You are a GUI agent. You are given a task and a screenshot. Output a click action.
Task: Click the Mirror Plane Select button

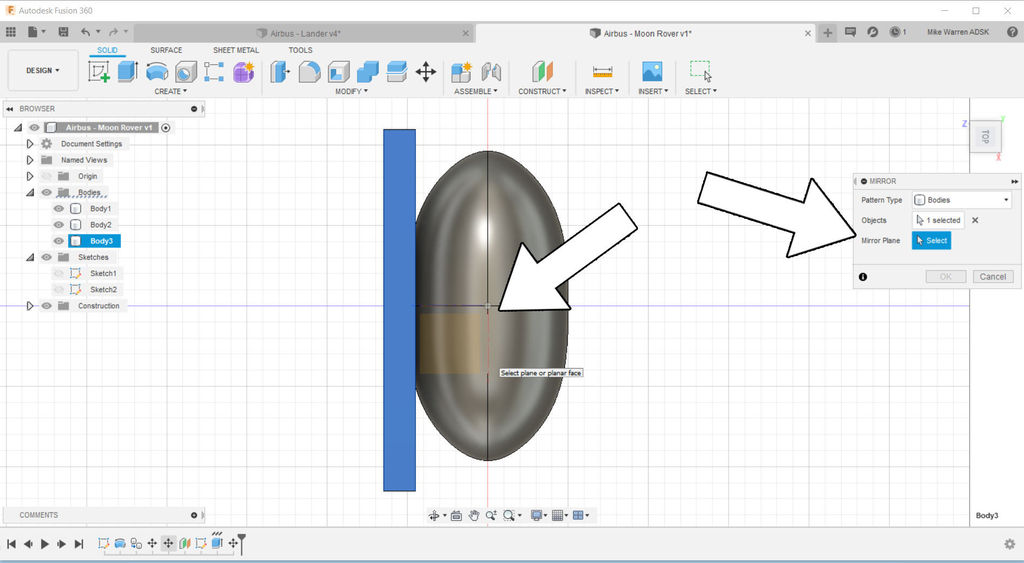(931, 240)
